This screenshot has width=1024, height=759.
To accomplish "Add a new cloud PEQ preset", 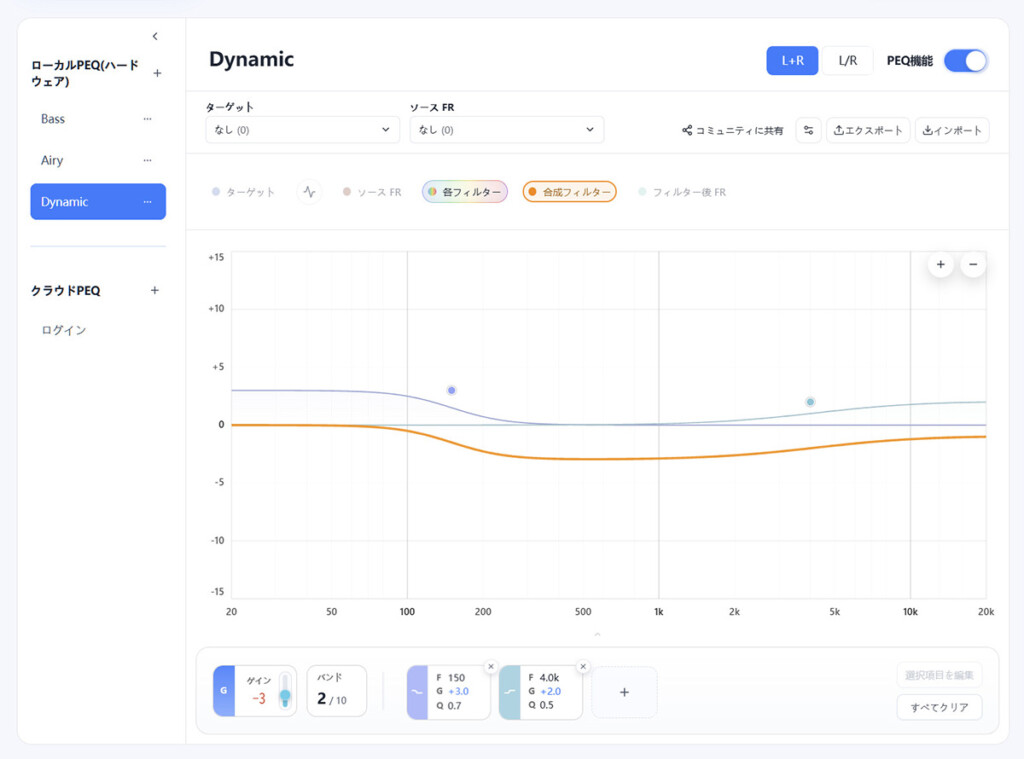I will (155, 290).
